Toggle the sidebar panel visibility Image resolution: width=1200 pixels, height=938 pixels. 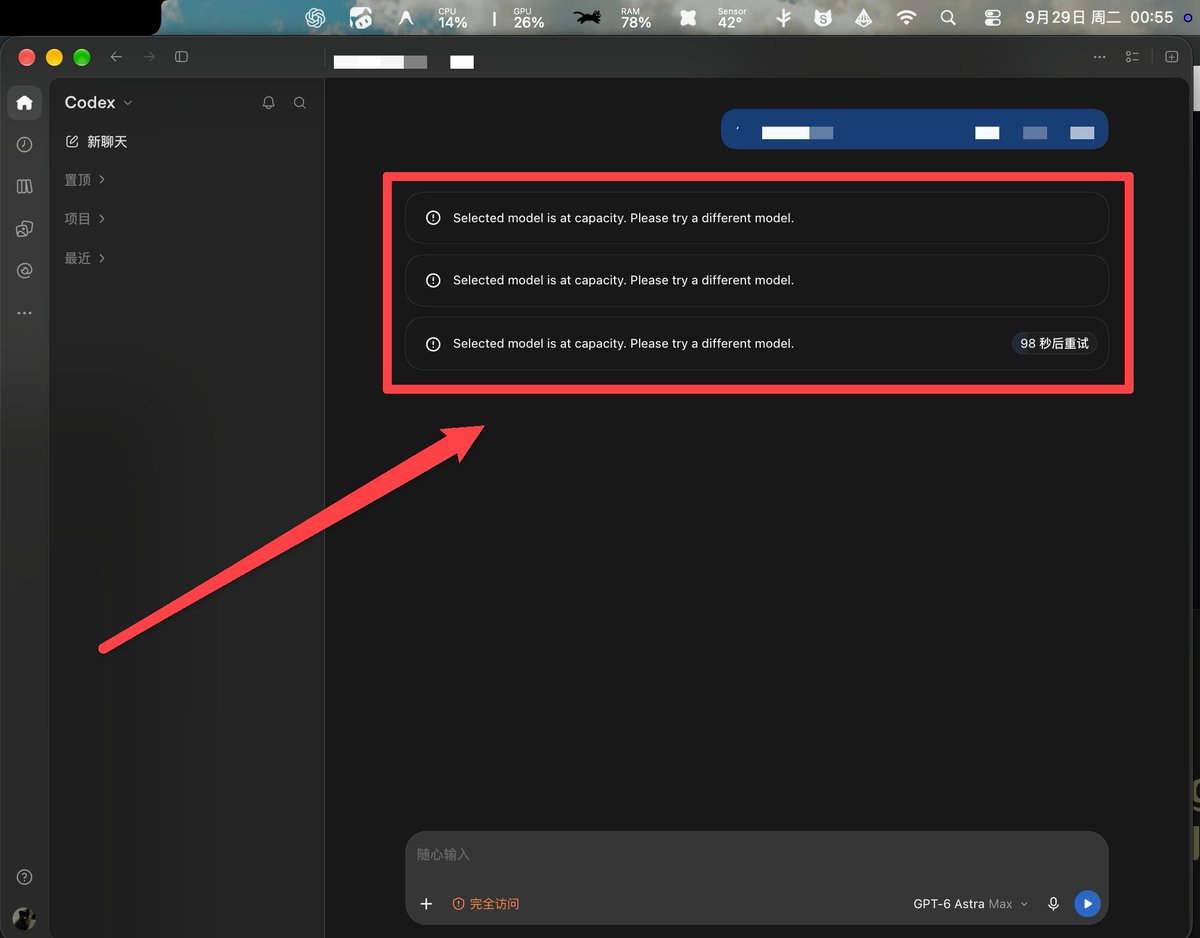(181, 57)
